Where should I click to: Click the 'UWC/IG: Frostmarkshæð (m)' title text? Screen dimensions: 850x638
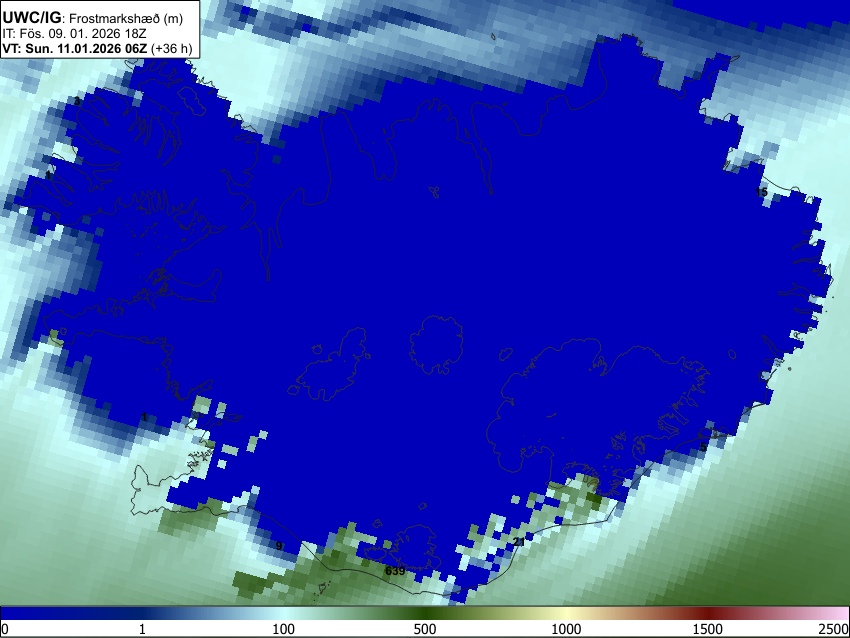[x=93, y=18]
